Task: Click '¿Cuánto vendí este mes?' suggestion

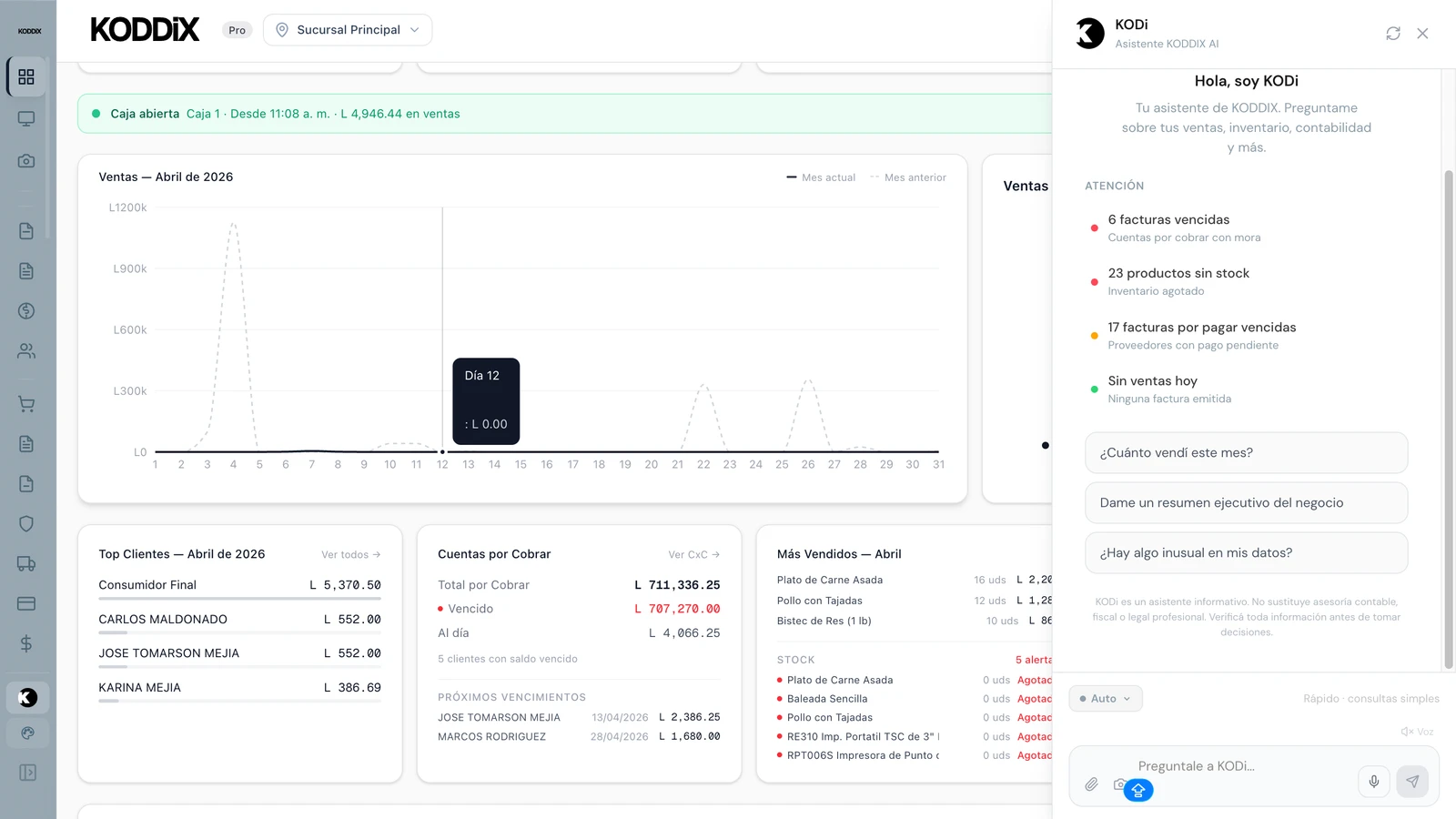Action: click(1246, 453)
